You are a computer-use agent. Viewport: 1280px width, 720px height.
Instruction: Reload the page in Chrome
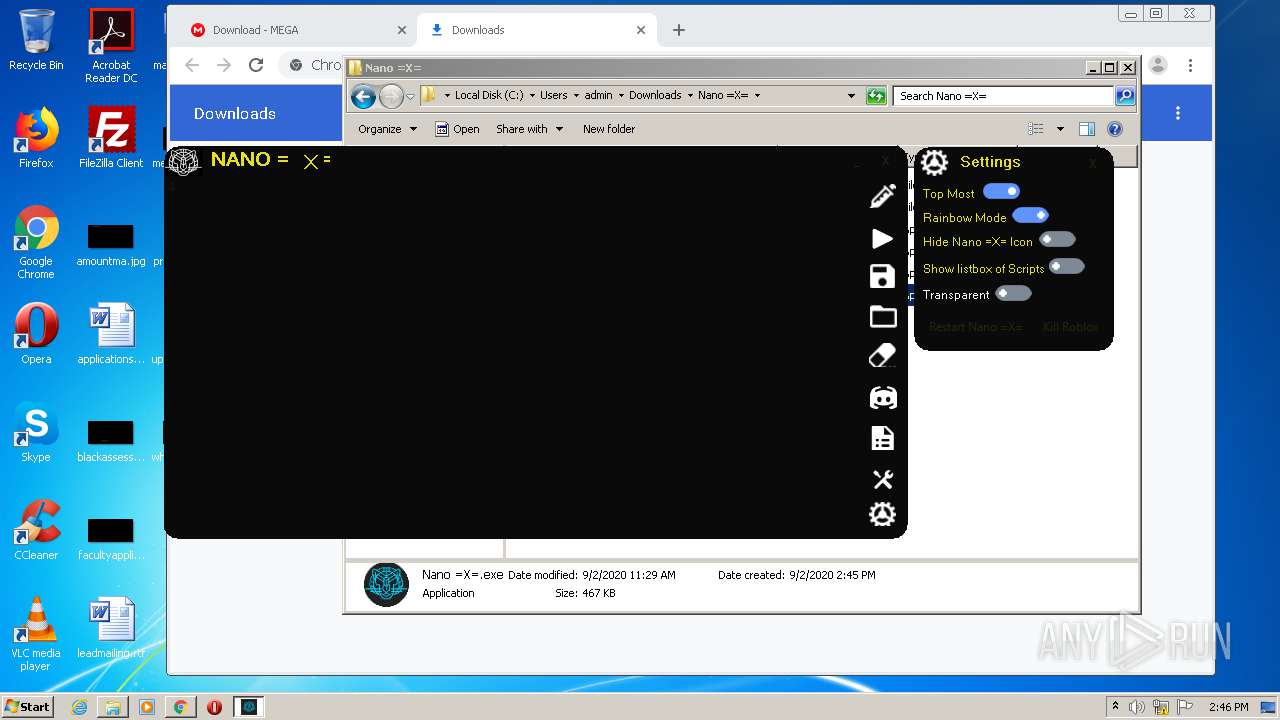coord(256,65)
